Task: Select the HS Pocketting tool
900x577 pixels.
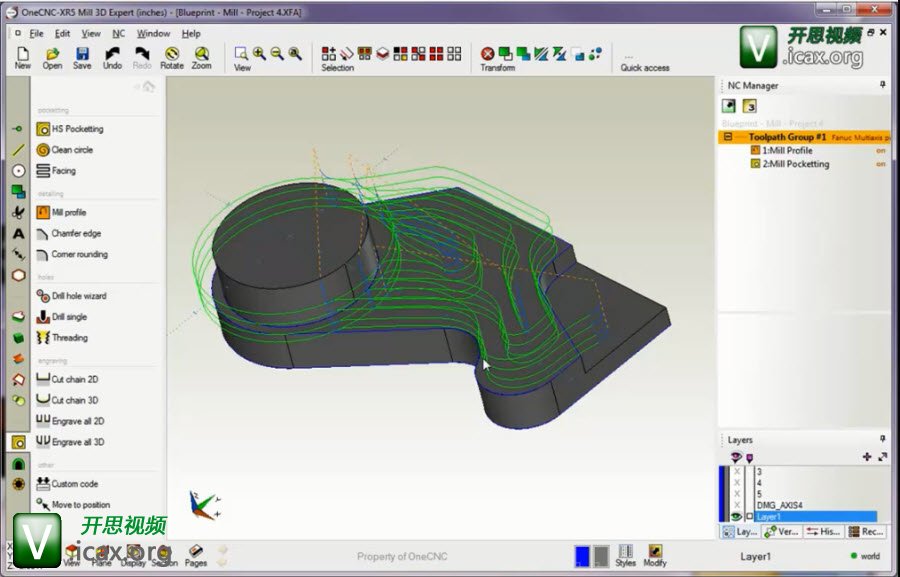Action: [76, 129]
